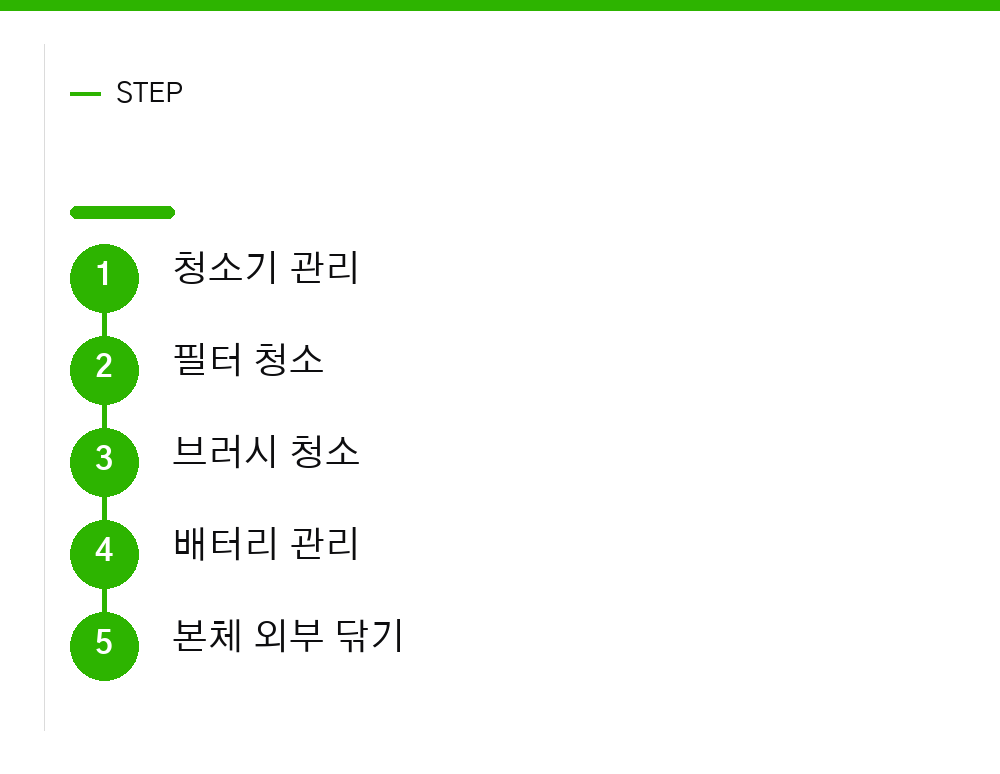Select the 브러시 청소 step label
The width and height of the screenshot is (1000, 774).
(266, 451)
